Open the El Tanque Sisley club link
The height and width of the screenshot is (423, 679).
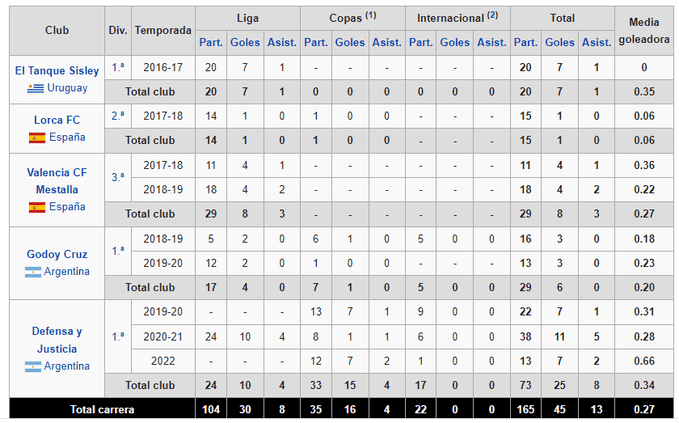coord(57,71)
